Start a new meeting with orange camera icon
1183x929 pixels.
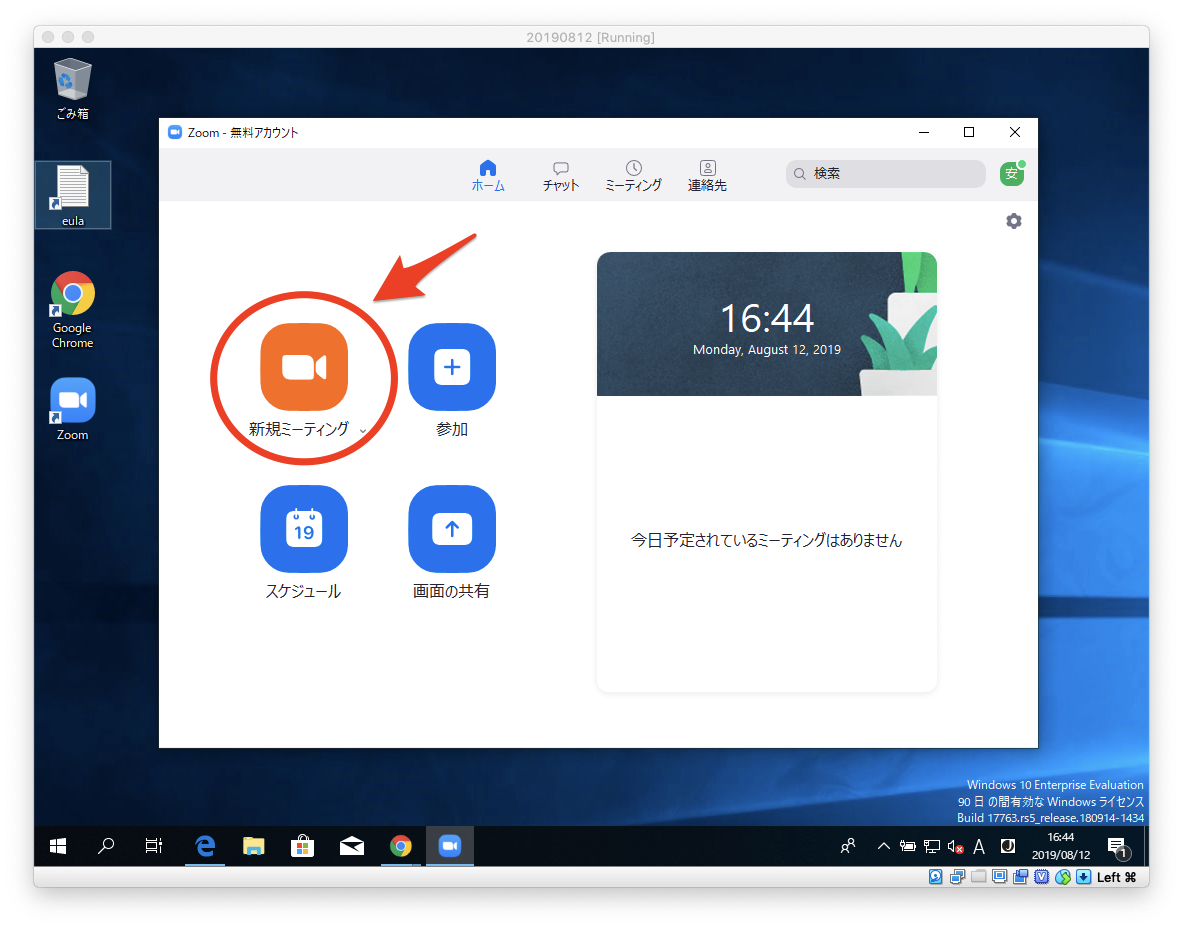coord(304,367)
